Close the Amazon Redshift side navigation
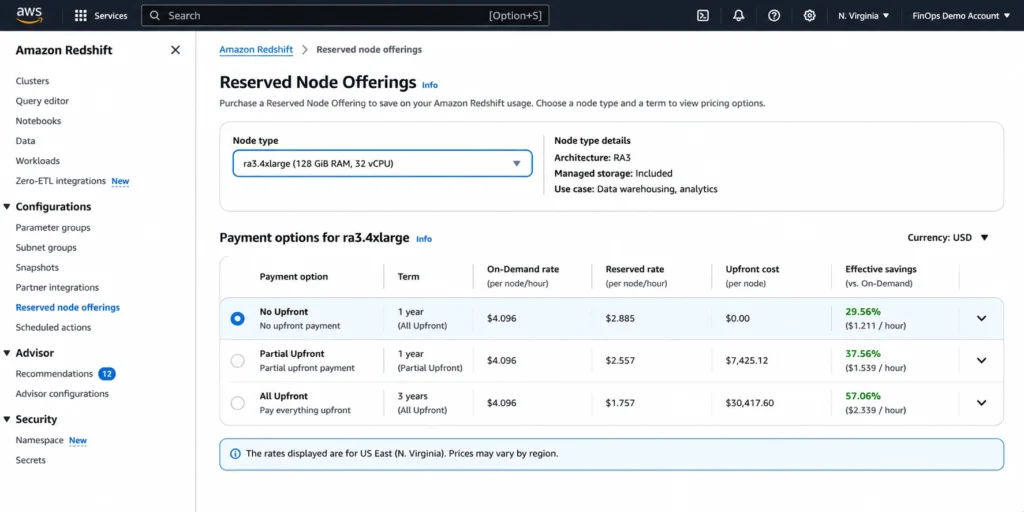Screen dimensions: 1024x512 [175, 50]
